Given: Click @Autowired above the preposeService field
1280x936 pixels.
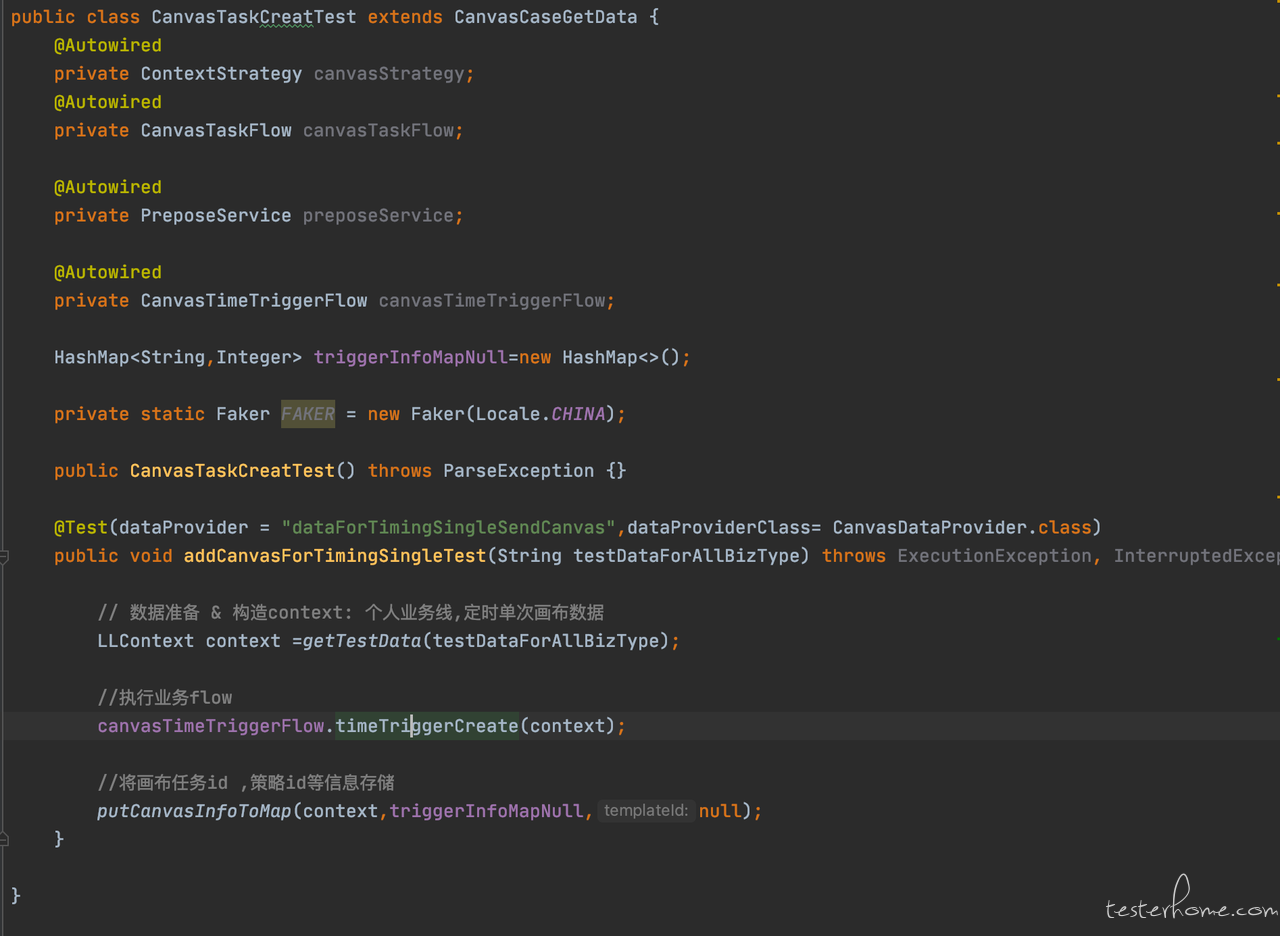Looking at the screenshot, I should (108, 188).
